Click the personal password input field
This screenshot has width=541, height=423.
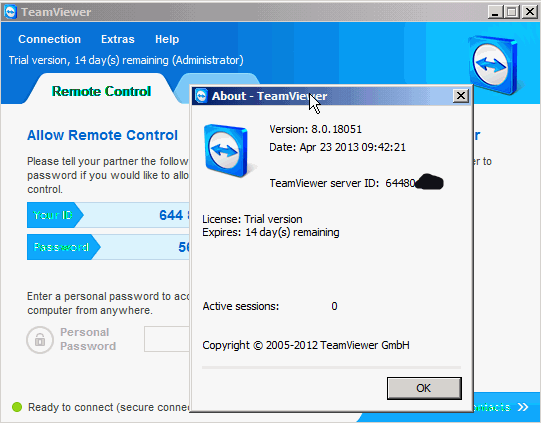167,339
